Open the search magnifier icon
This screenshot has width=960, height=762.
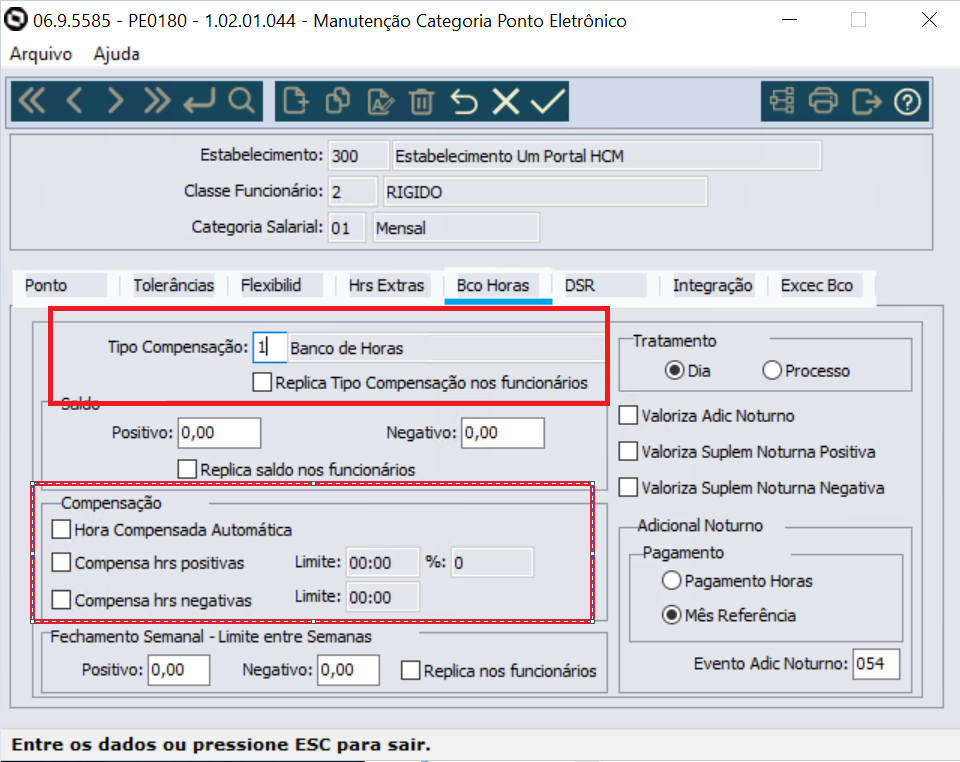pyautogui.click(x=242, y=101)
